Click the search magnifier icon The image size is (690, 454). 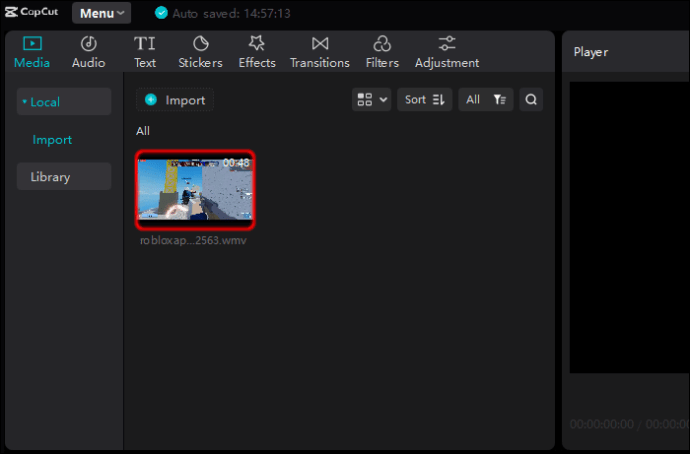531,100
